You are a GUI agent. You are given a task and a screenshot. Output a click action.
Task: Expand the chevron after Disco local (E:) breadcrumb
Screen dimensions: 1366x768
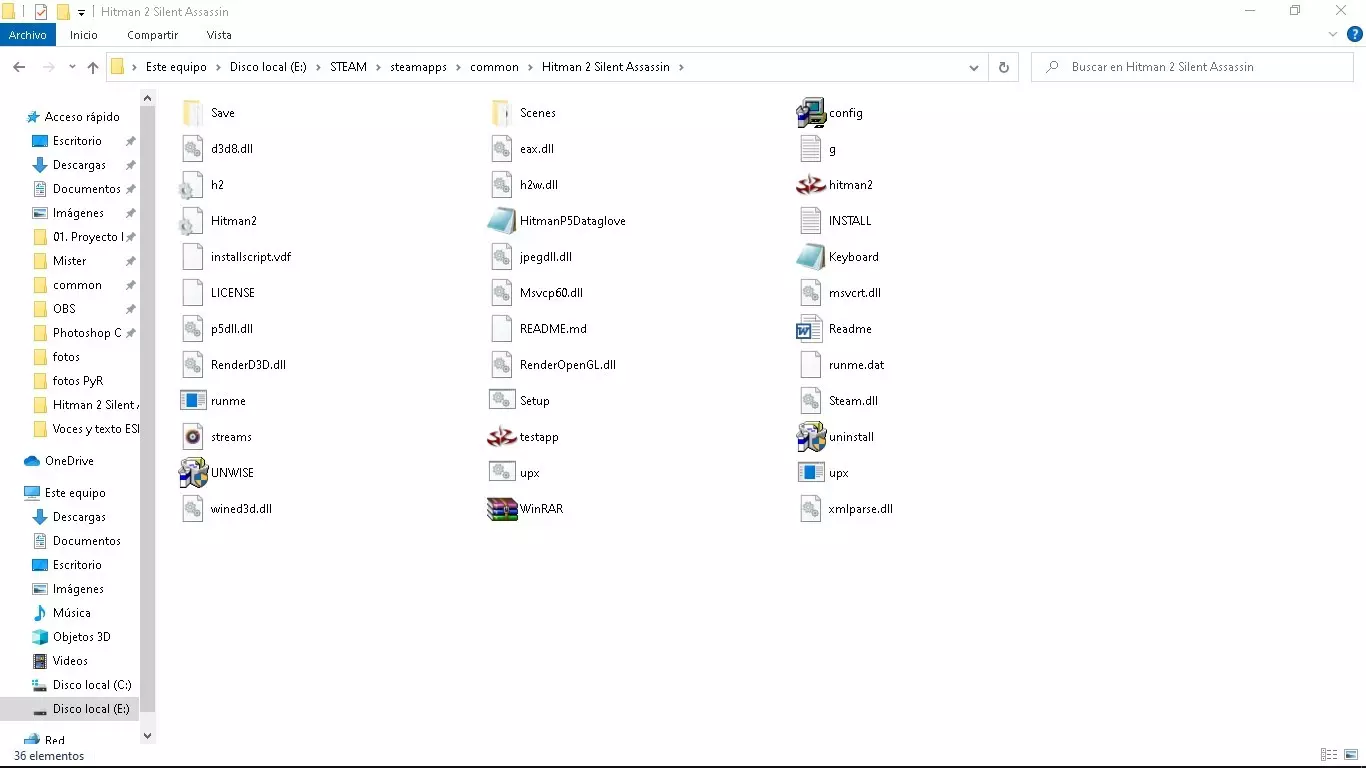point(318,67)
